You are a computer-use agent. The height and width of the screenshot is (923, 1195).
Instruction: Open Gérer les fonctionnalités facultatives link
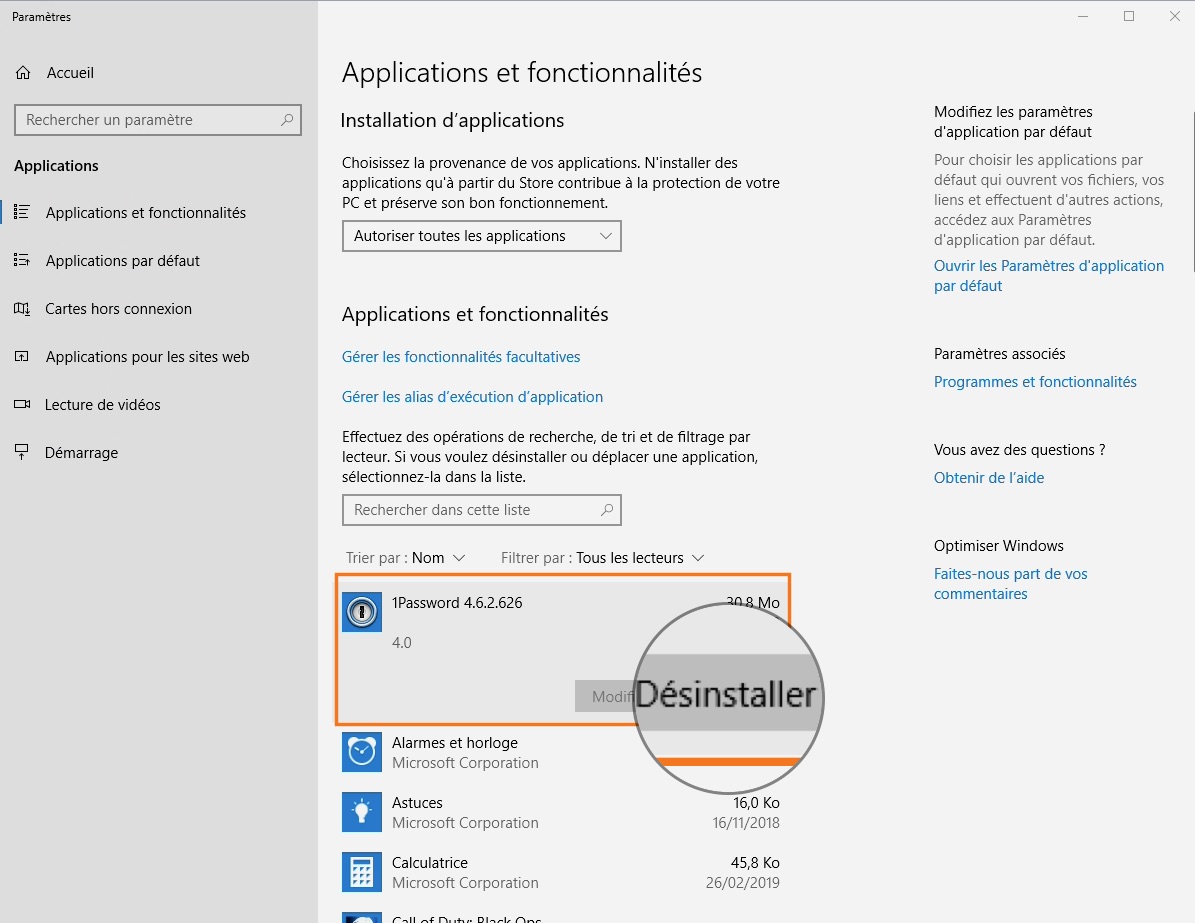point(461,357)
